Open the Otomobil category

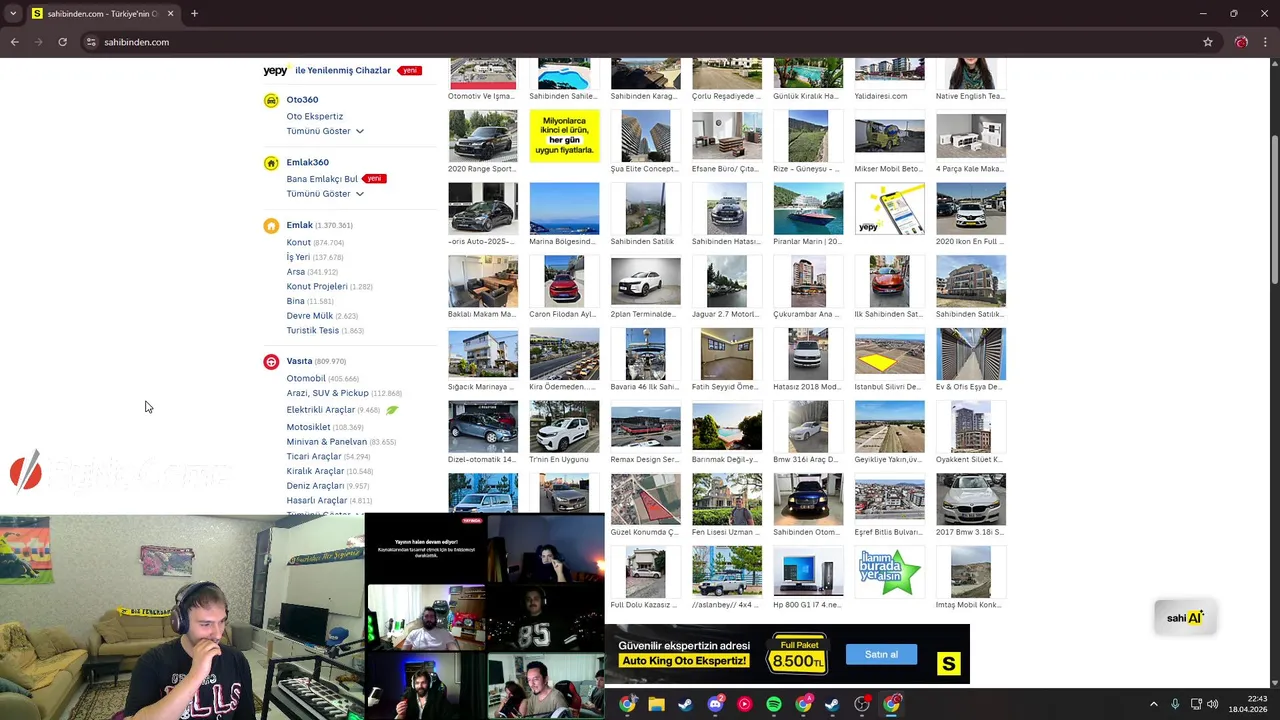tap(306, 379)
